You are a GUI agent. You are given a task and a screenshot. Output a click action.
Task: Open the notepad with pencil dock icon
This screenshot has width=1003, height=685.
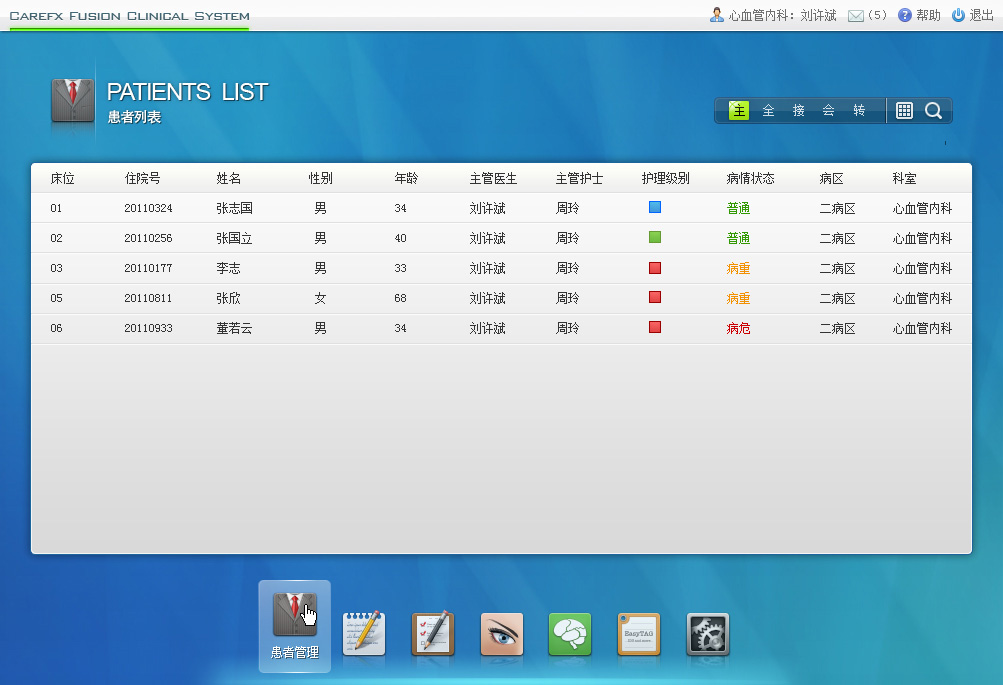point(364,633)
